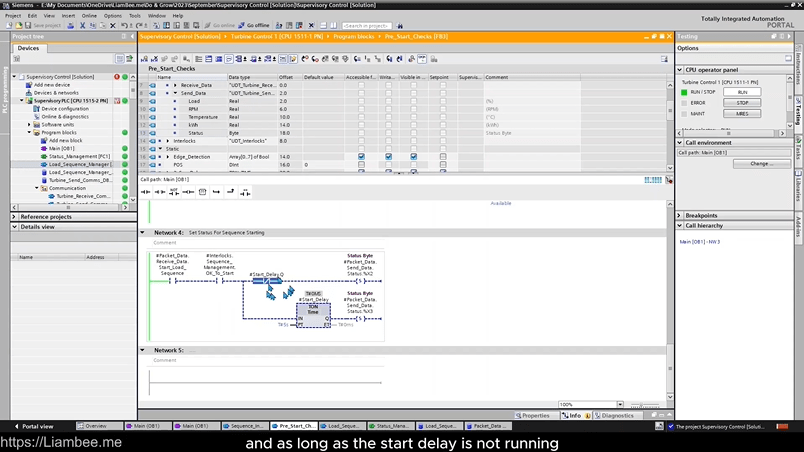Toggle Writable checkbox for Edge_Detection row
The image size is (804, 452).
pos(388,157)
